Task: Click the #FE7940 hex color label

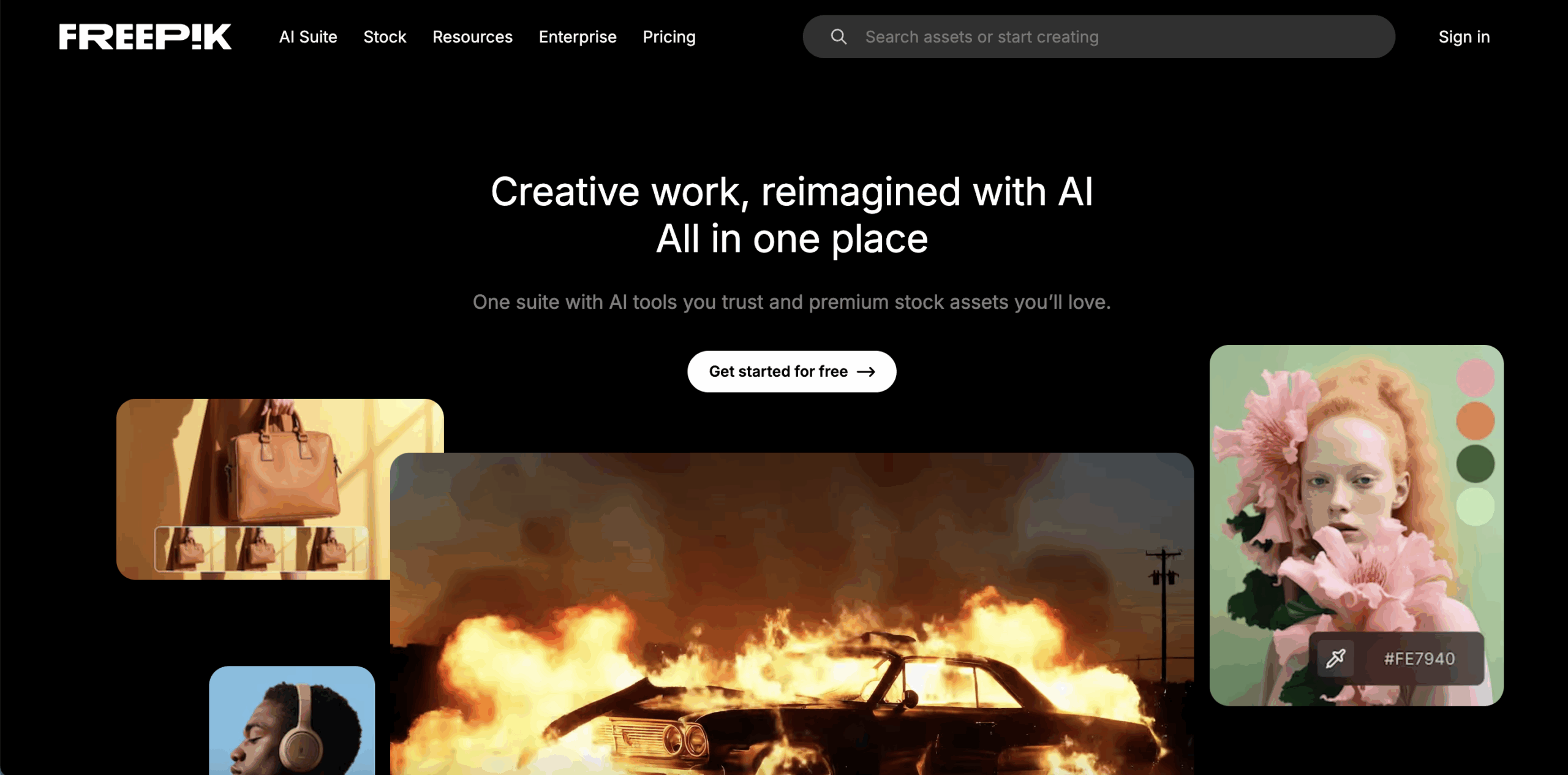Action: pyautogui.click(x=1419, y=659)
